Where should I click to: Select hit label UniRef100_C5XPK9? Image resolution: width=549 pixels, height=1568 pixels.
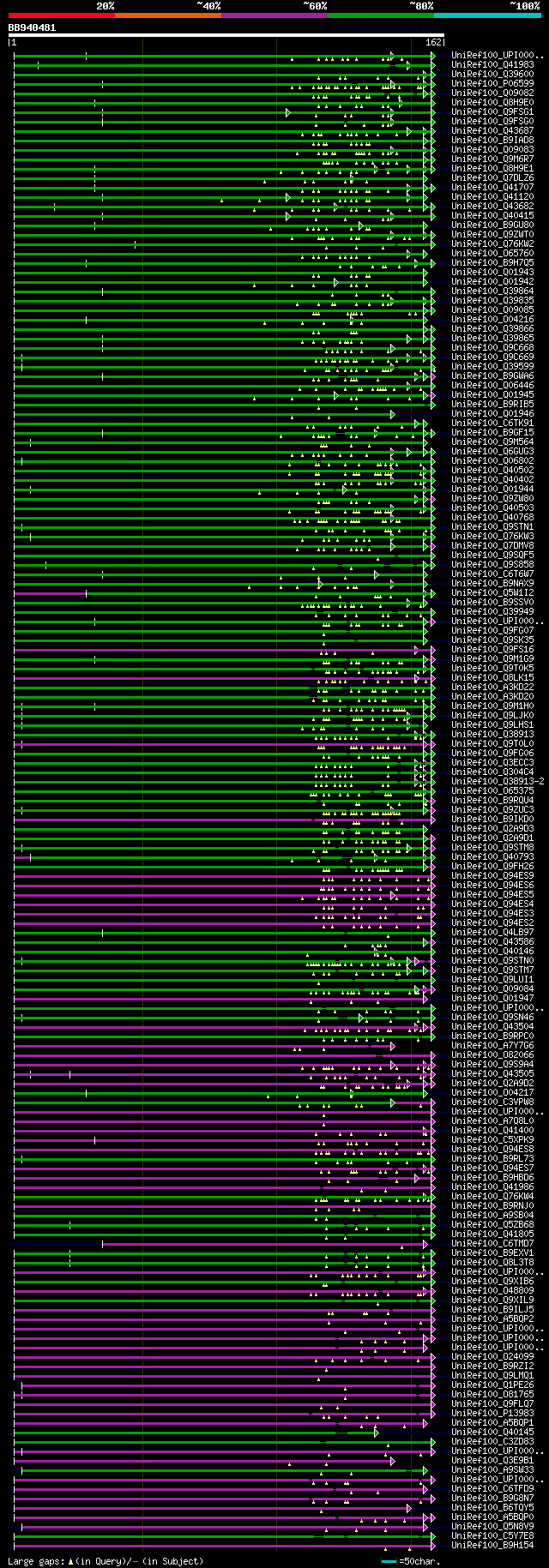(x=492, y=1140)
